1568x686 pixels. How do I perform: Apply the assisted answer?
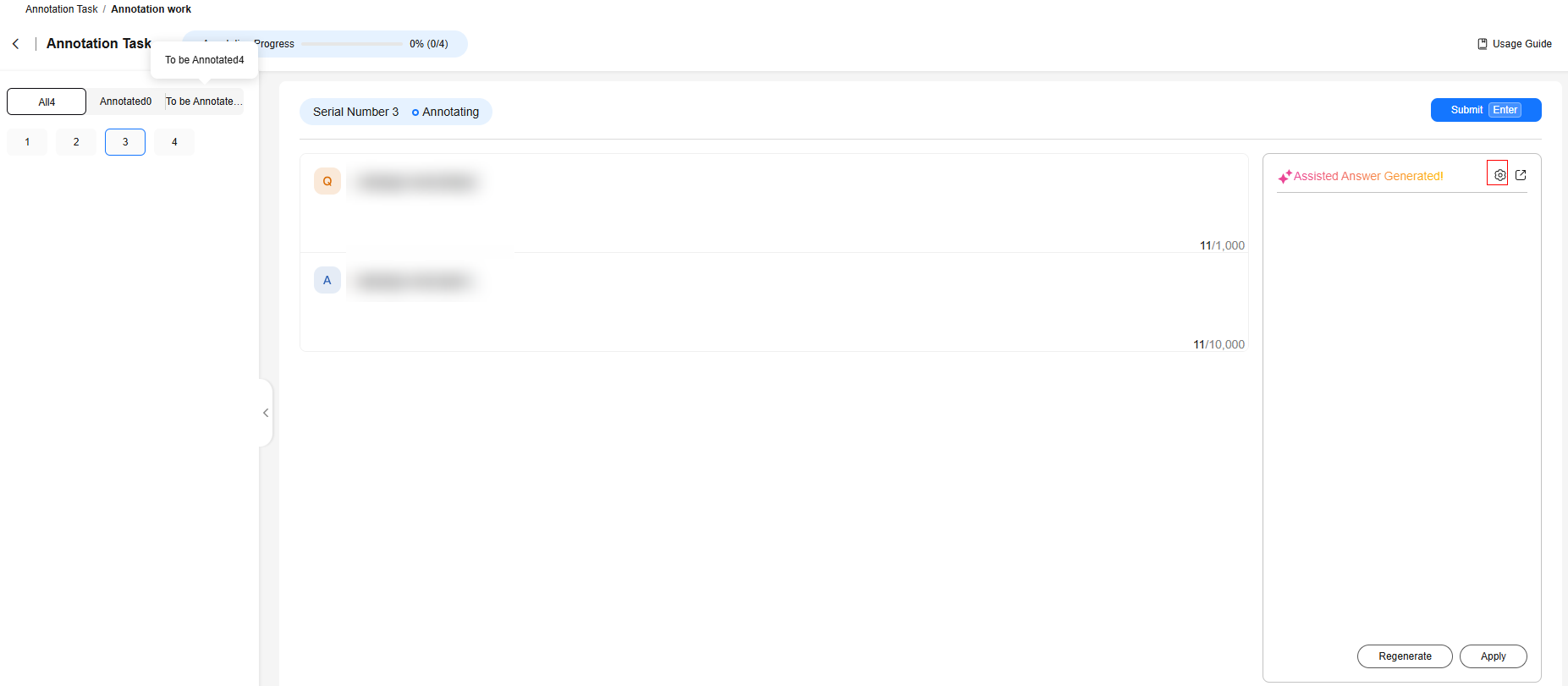pyautogui.click(x=1494, y=656)
